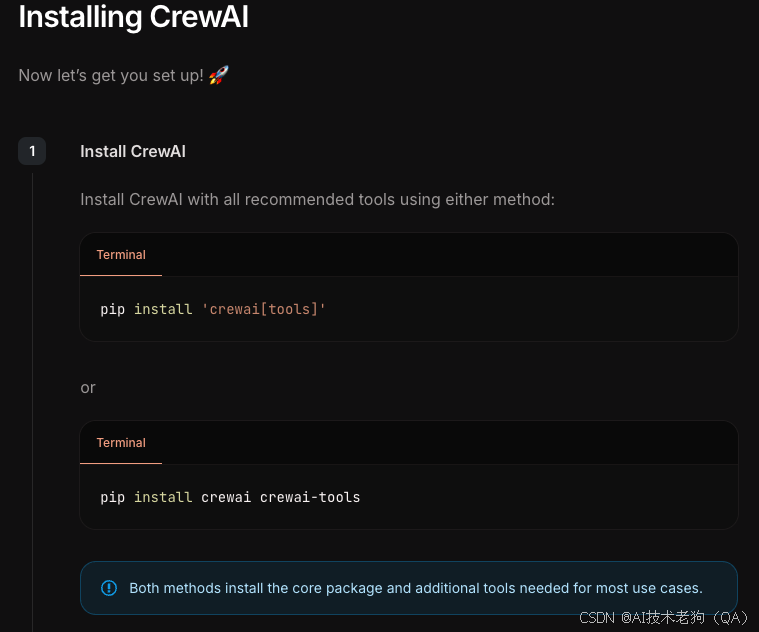Click the 'Install CrewAI' step heading
The height and width of the screenshot is (632, 759).
[133, 151]
